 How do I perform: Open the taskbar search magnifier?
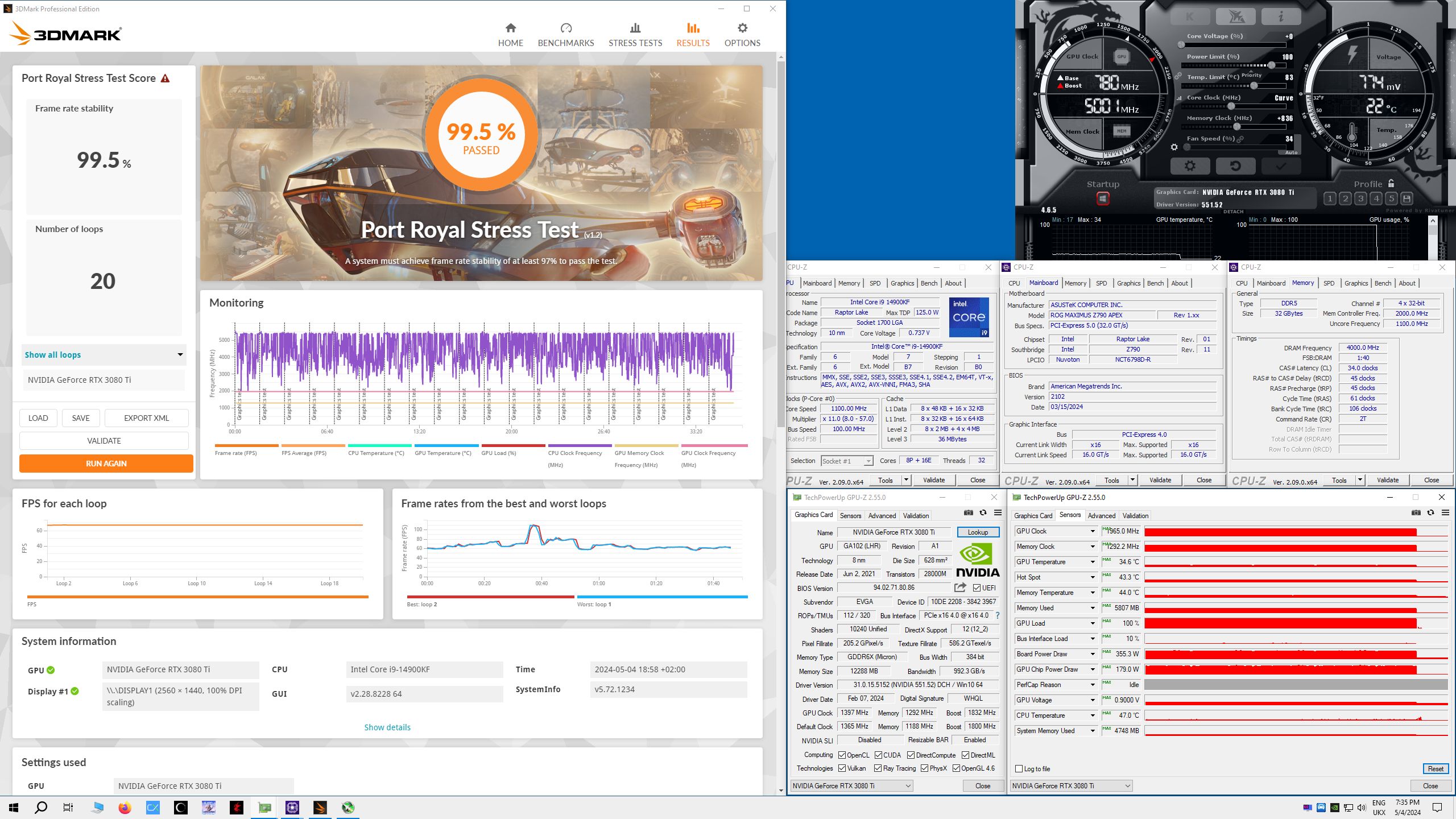tap(41, 808)
